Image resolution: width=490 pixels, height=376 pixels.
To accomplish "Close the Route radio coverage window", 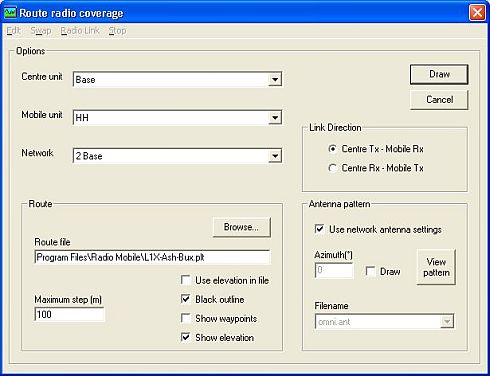I will click(477, 13).
